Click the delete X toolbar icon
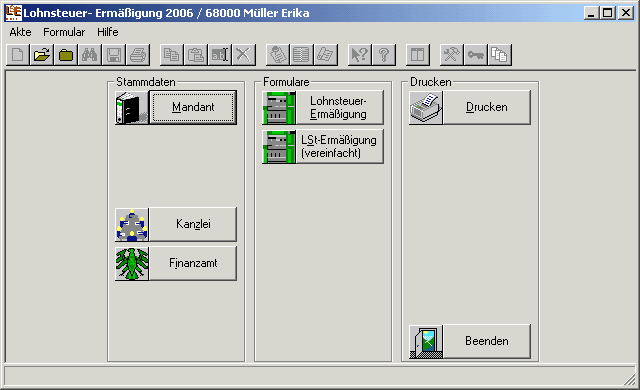The height and width of the screenshot is (390, 640). pyautogui.click(x=244, y=55)
